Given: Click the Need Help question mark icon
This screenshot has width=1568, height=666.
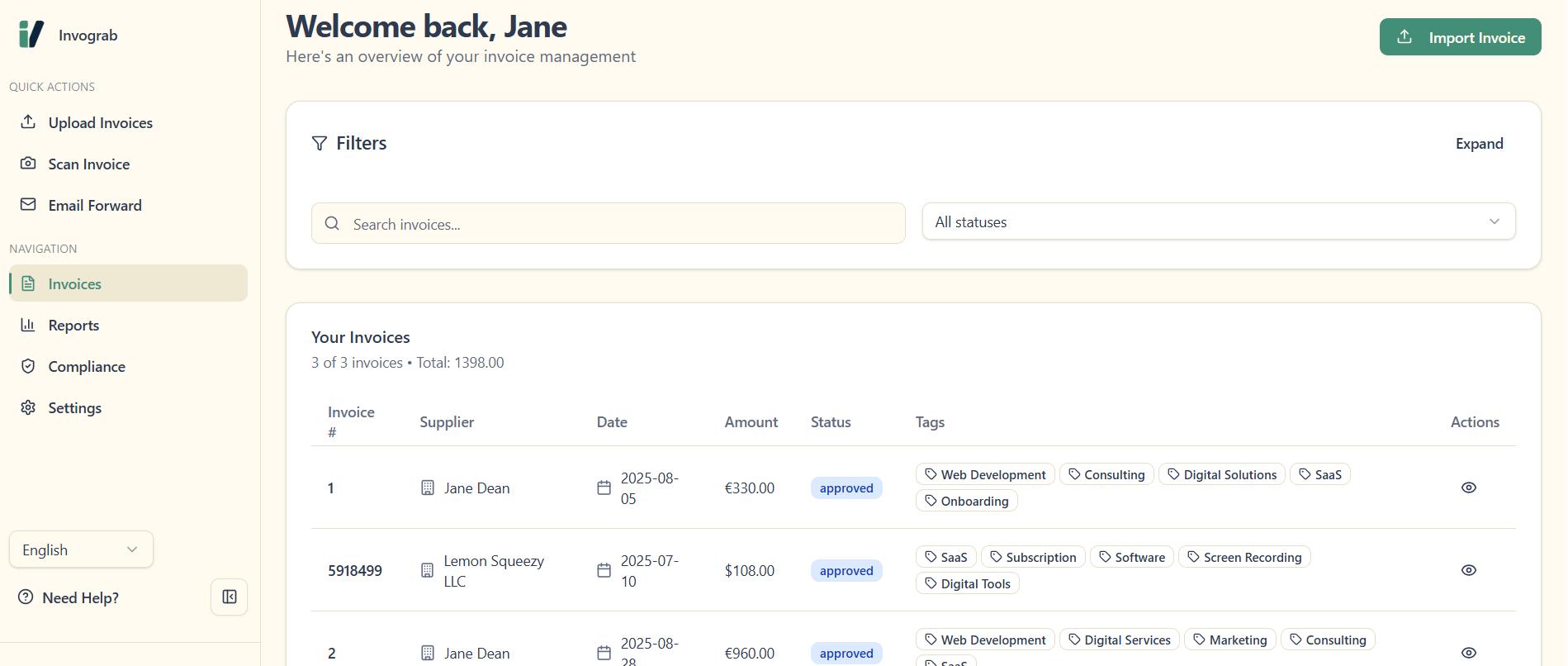Looking at the screenshot, I should point(26,597).
